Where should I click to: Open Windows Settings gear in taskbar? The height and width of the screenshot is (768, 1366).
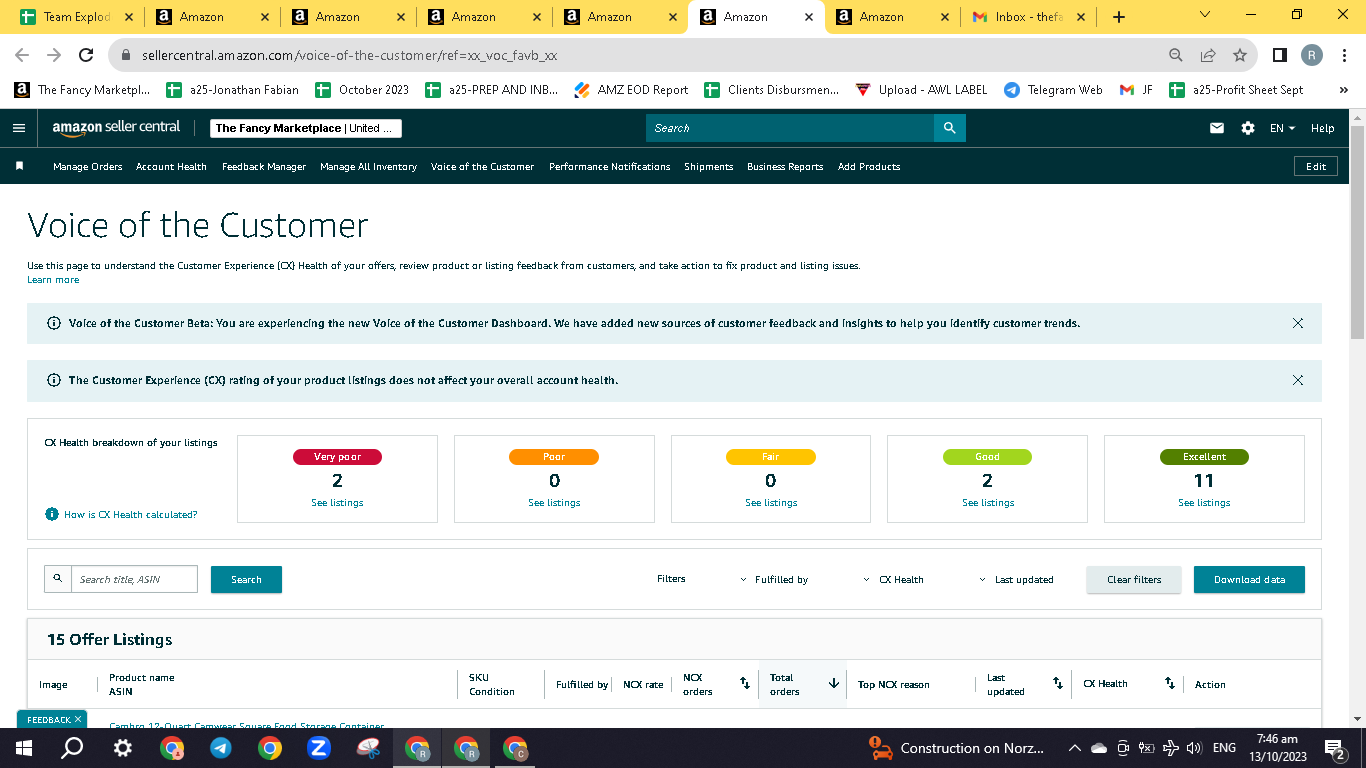tap(122, 748)
